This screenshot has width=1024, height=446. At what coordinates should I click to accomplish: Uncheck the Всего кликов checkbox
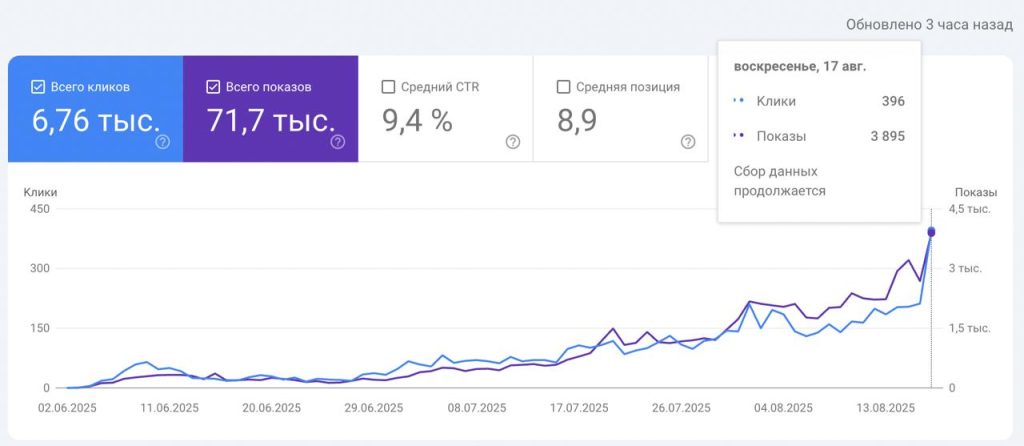[39, 87]
